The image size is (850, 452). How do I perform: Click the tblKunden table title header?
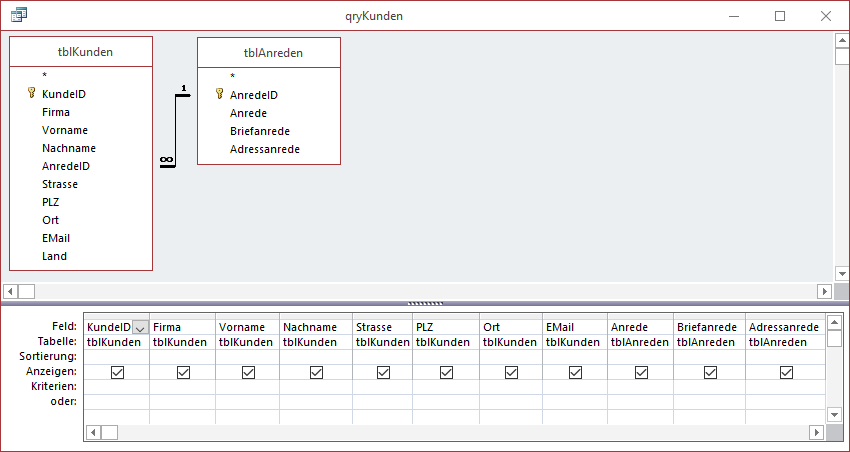81,52
